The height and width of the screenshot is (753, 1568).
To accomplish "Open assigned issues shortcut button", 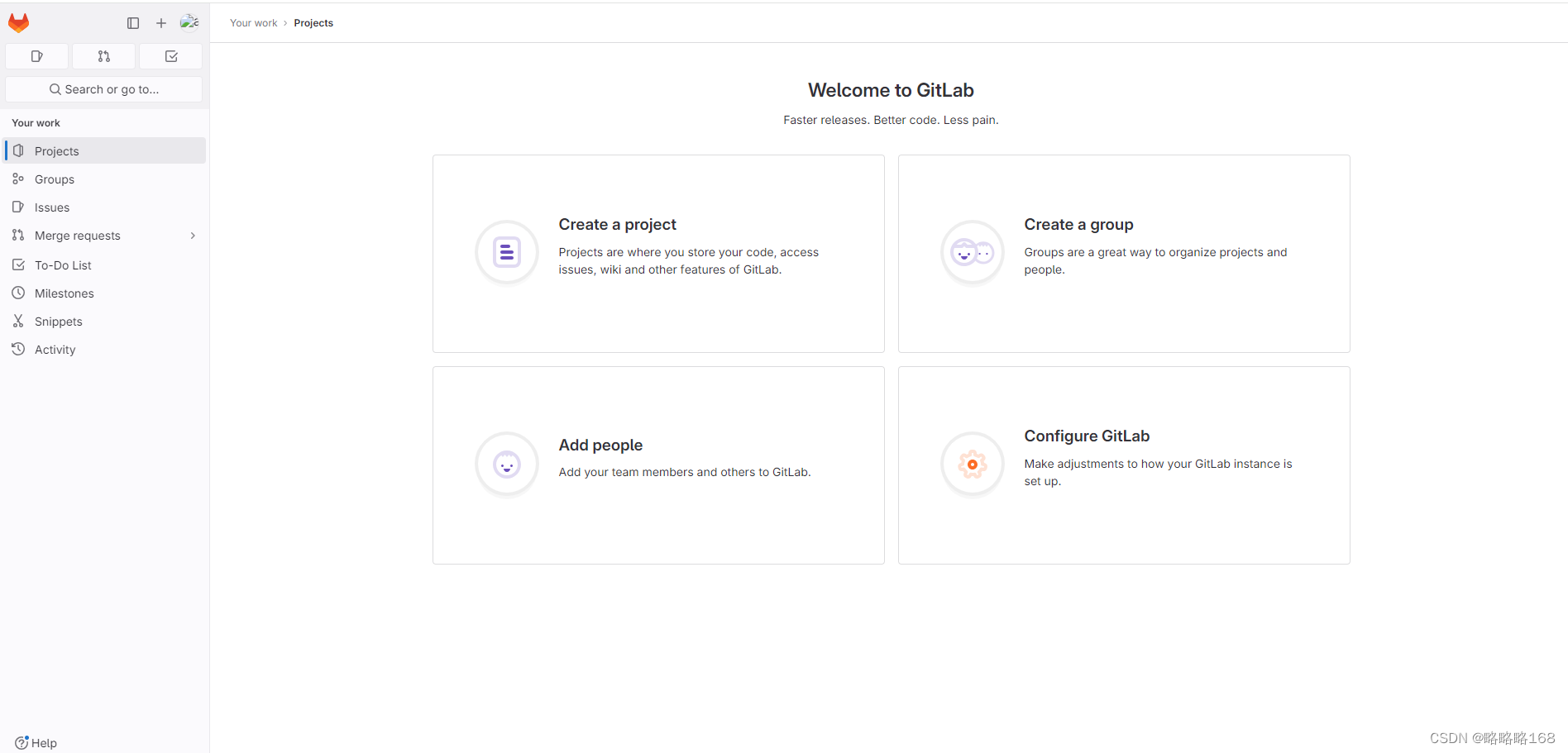I will [36, 56].
